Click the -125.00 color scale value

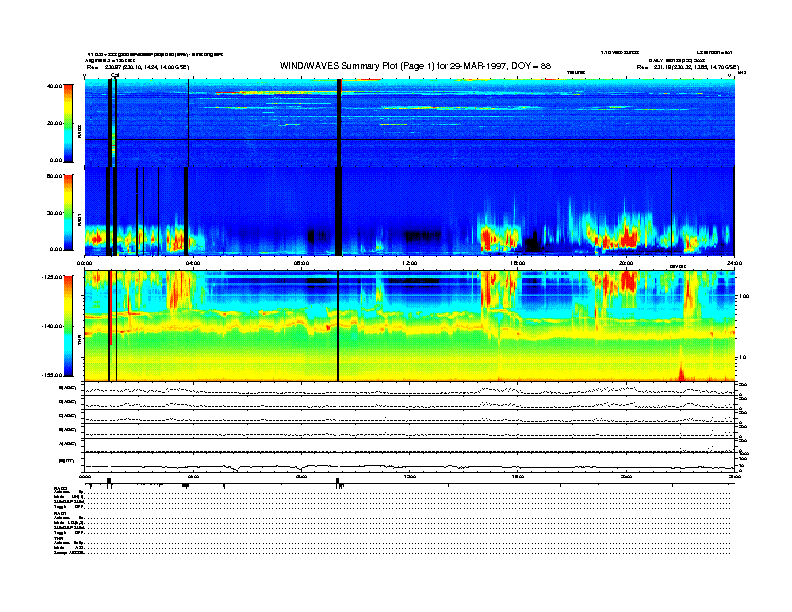[52, 277]
